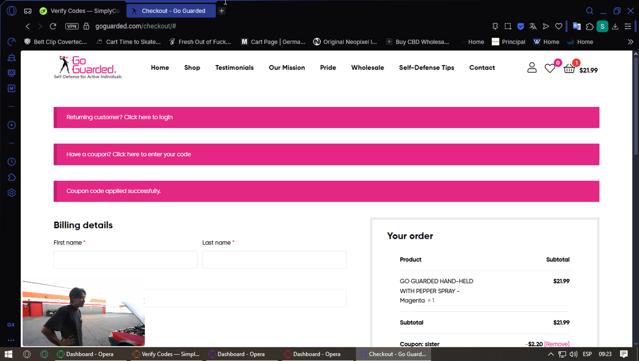Open the blue translator extension icon
The image size is (639, 361).
point(577,26)
